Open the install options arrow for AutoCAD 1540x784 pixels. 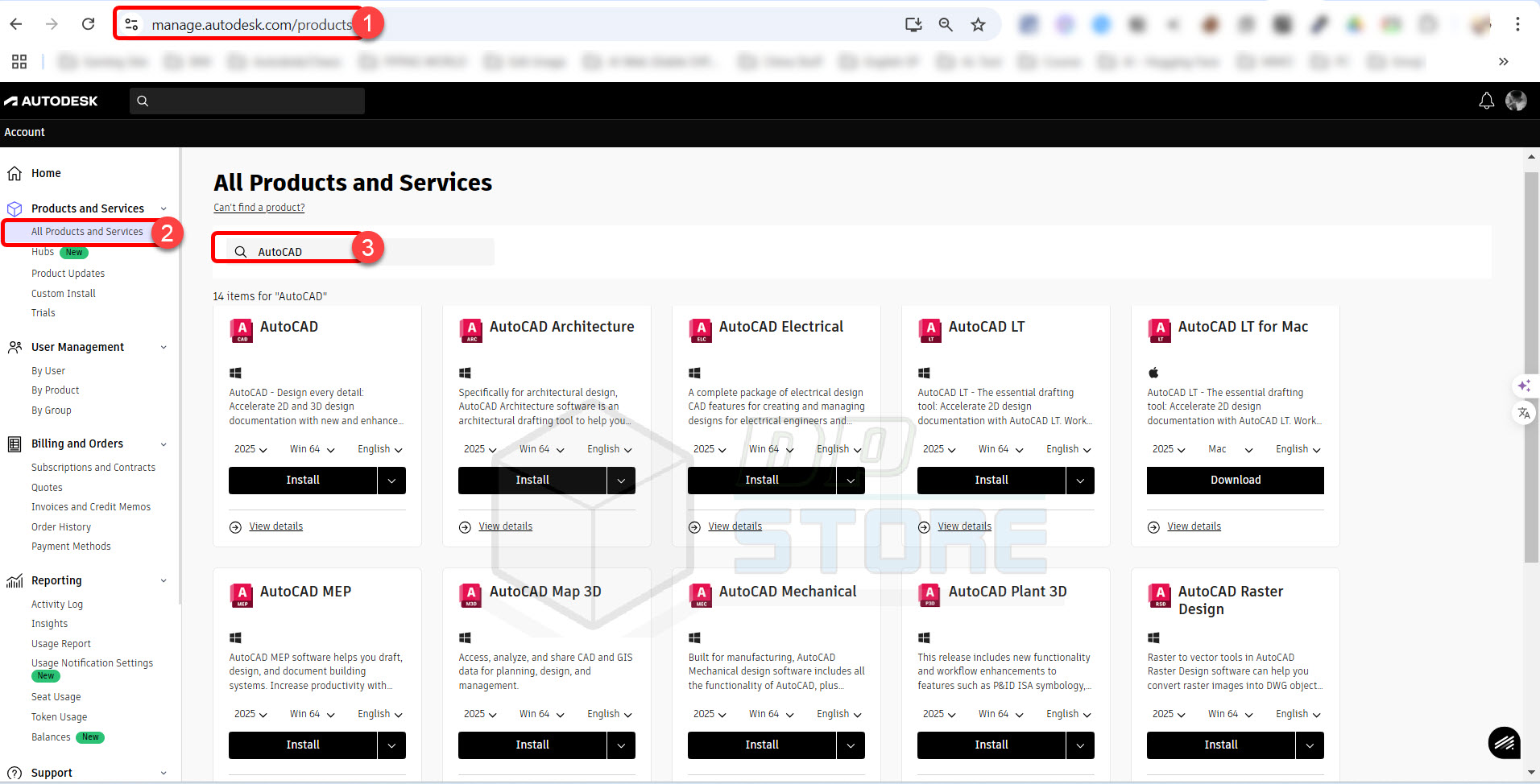click(x=391, y=481)
